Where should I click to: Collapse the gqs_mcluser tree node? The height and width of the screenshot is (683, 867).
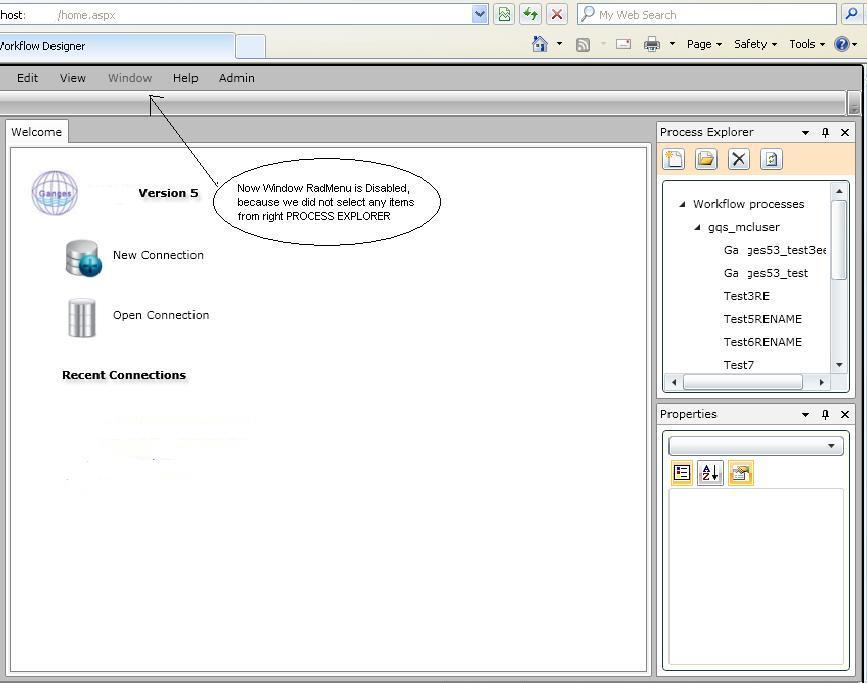697,227
